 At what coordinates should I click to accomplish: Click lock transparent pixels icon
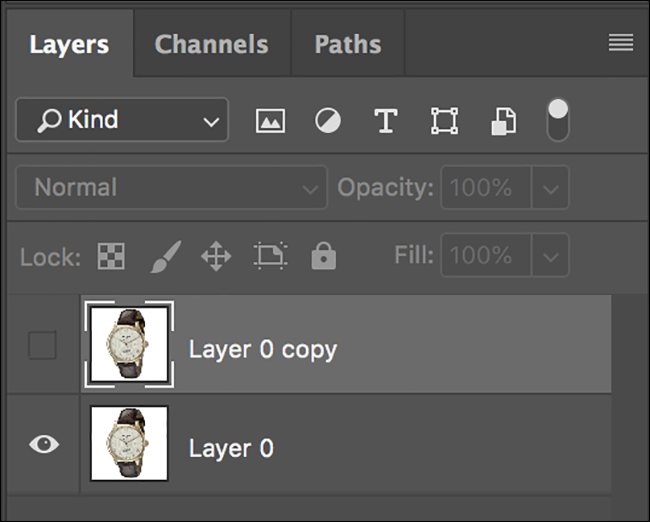pos(110,257)
